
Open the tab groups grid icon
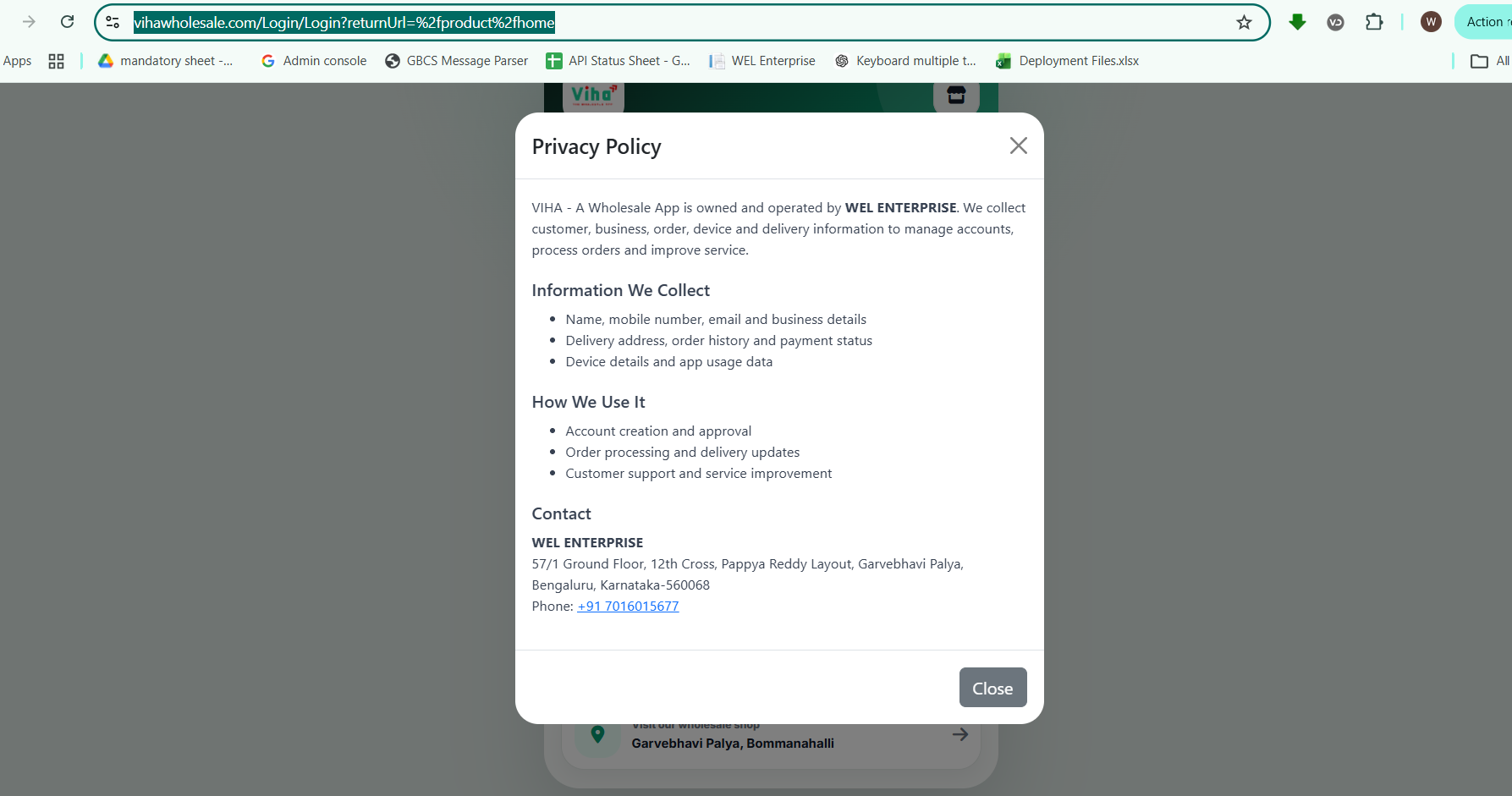[x=57, y=61]
